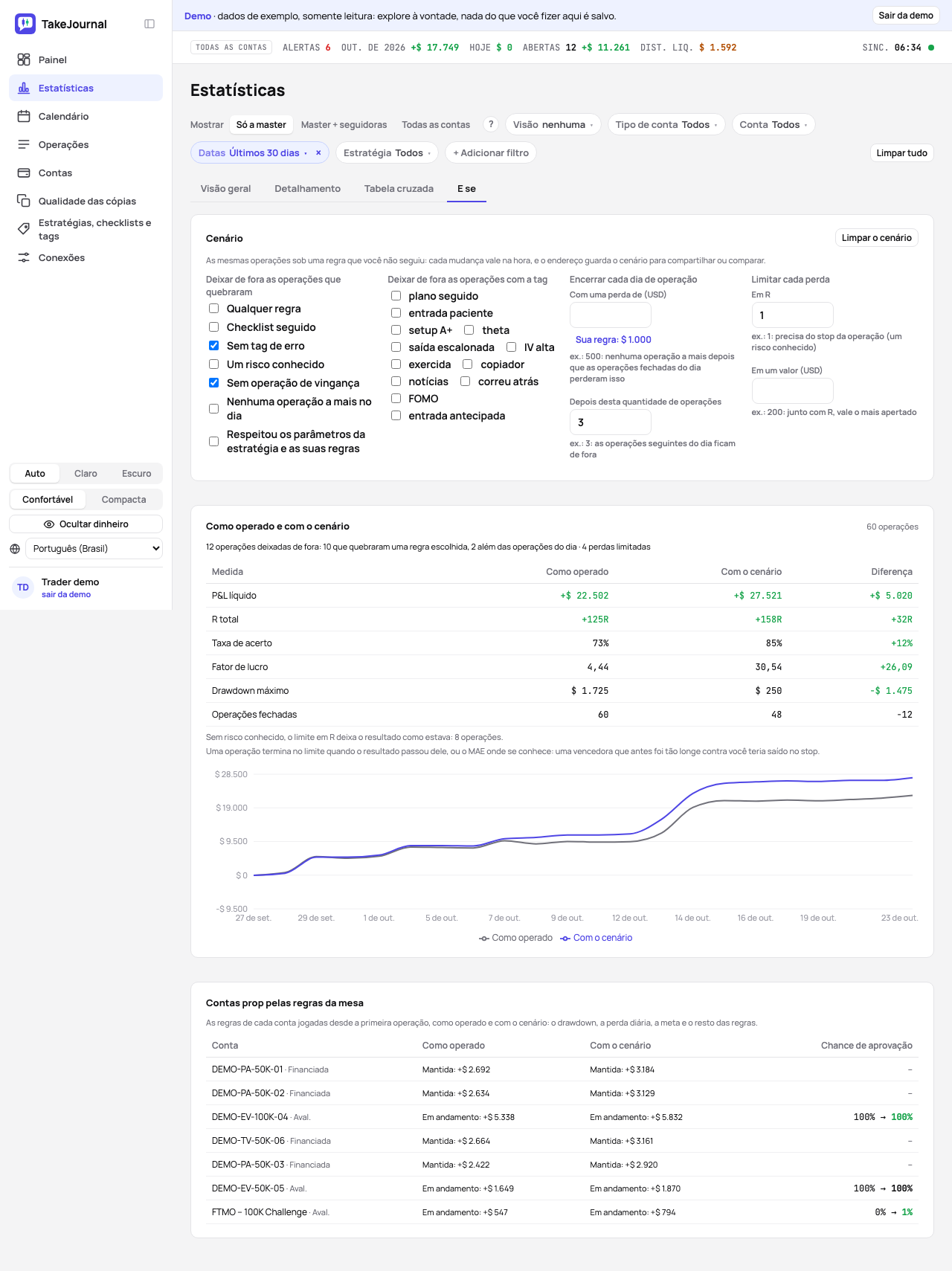Click the globe language icon

[15, 549]
